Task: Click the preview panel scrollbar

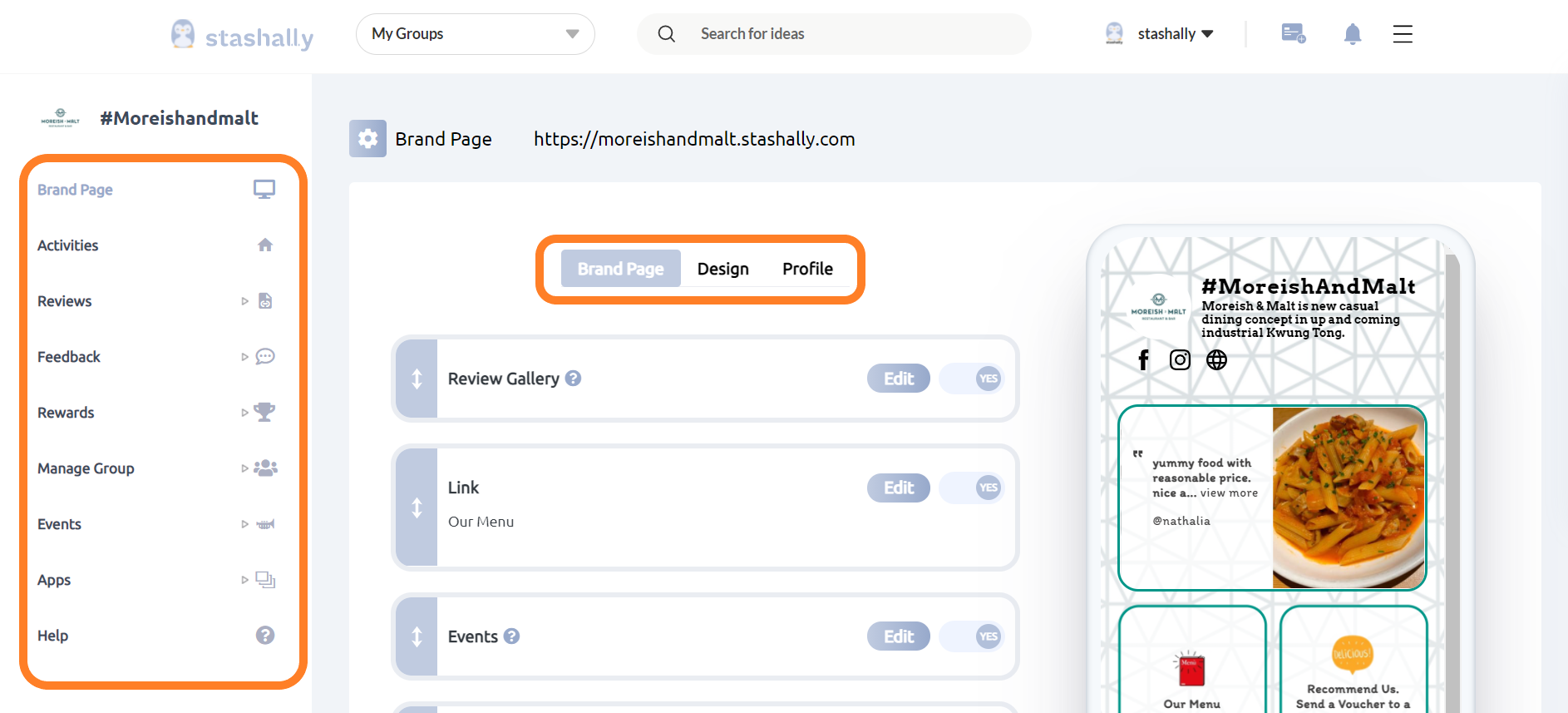Action: (x=1452, y=483)
